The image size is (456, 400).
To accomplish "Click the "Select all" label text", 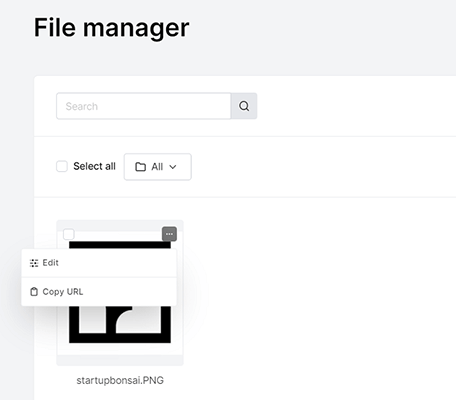I will 94,166.
